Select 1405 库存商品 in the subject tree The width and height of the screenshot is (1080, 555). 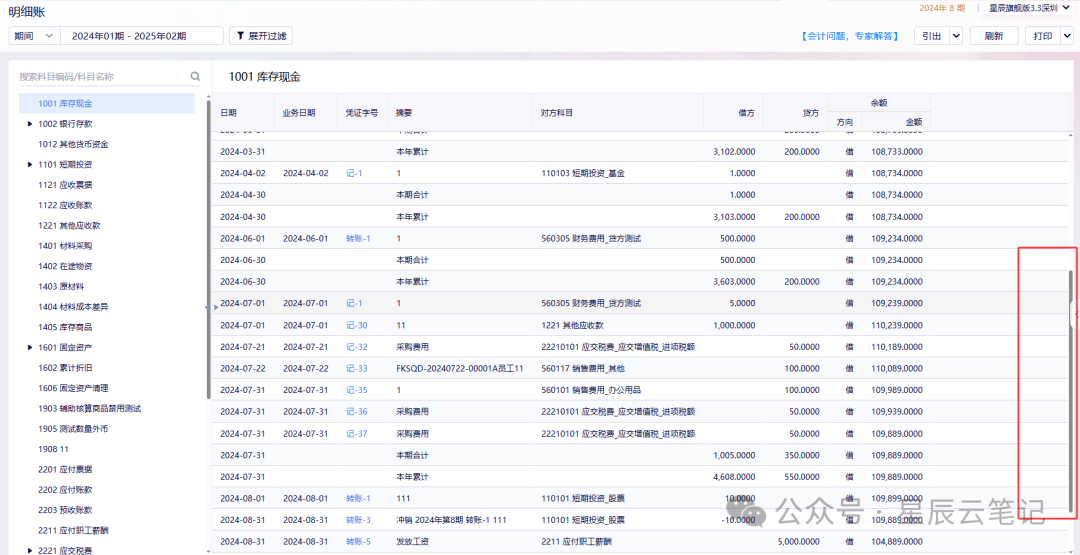pyautogui.click(x=65, y=327)
